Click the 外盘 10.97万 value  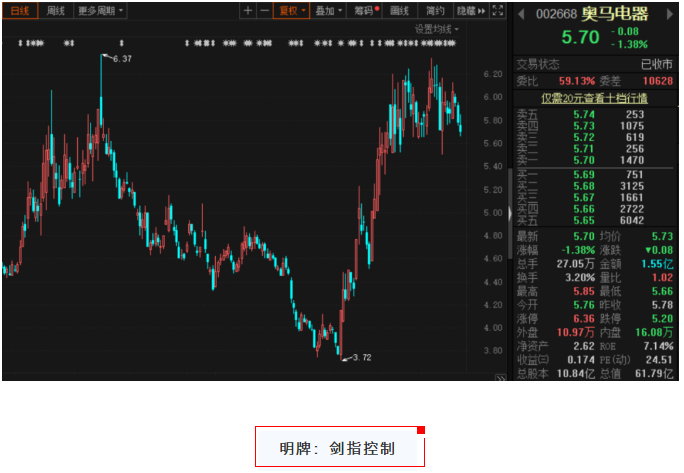(x=576, y=332)
